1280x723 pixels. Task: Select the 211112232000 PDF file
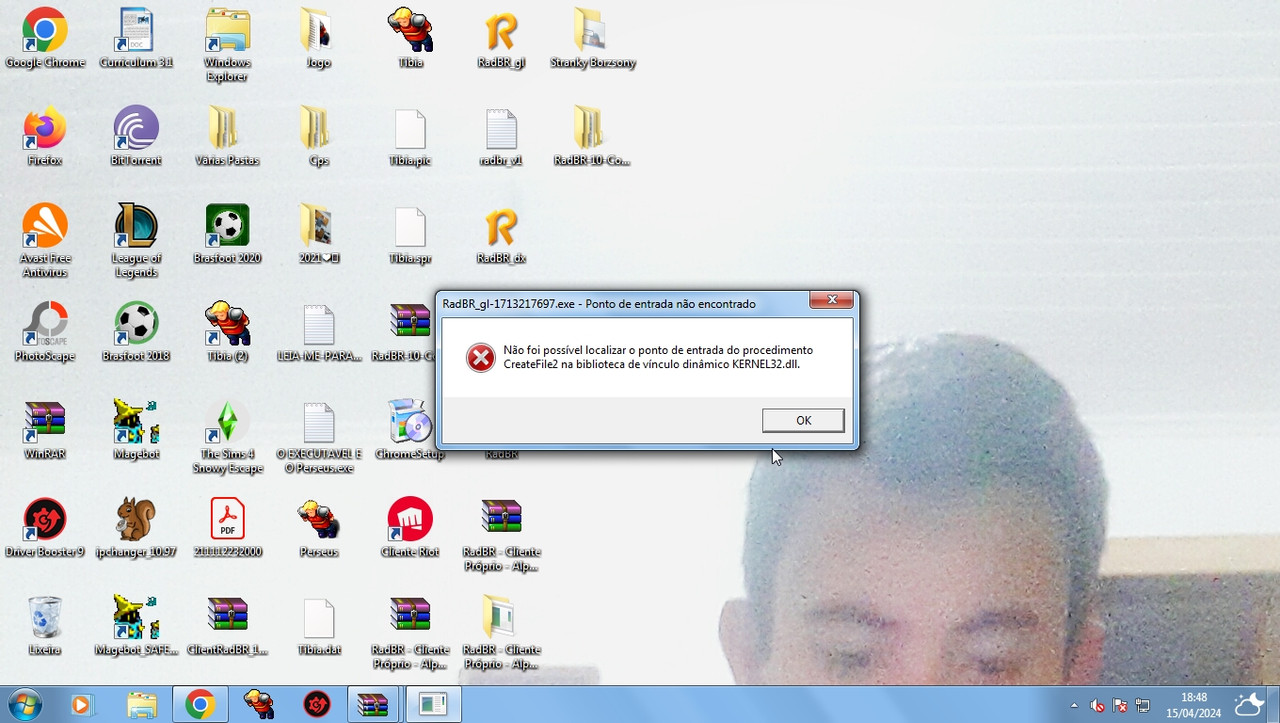tap(227, 528)
